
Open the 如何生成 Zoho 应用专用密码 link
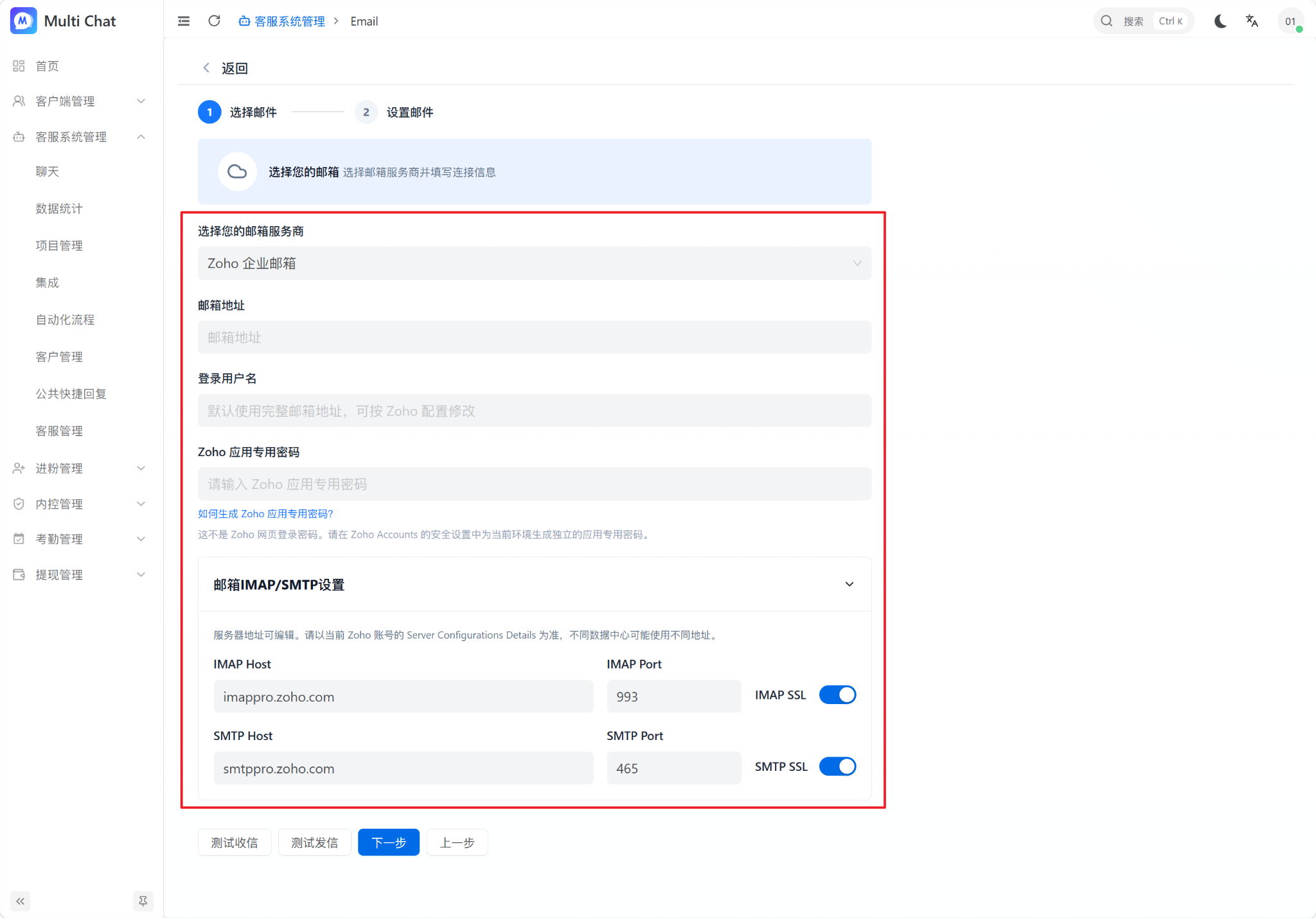pos(265,514)
